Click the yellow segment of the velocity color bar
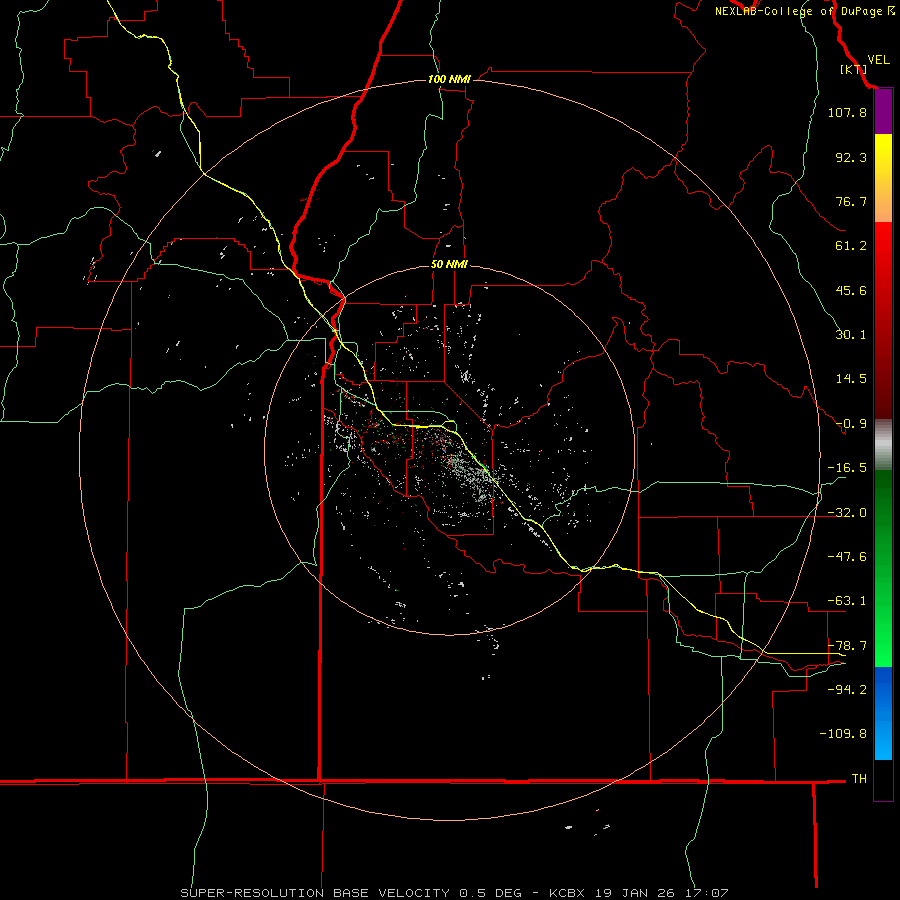This screenshot has width=900, height=900. click(x=883, y=178)
